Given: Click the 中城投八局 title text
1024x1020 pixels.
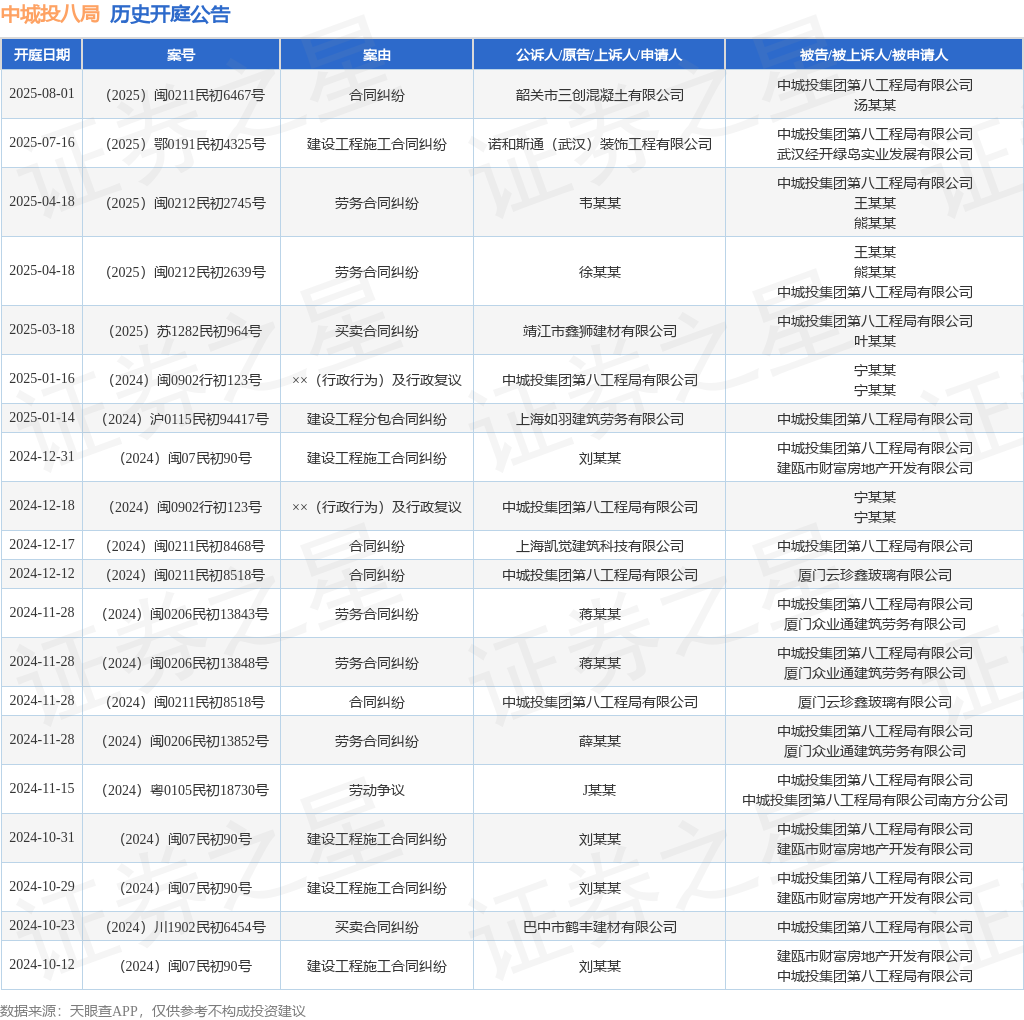Looking at the screenshot, I should 50,14.
